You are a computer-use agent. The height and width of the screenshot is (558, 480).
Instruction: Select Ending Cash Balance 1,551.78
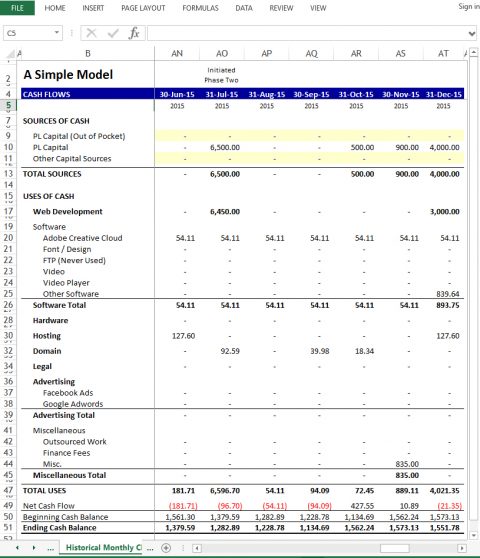444,528
